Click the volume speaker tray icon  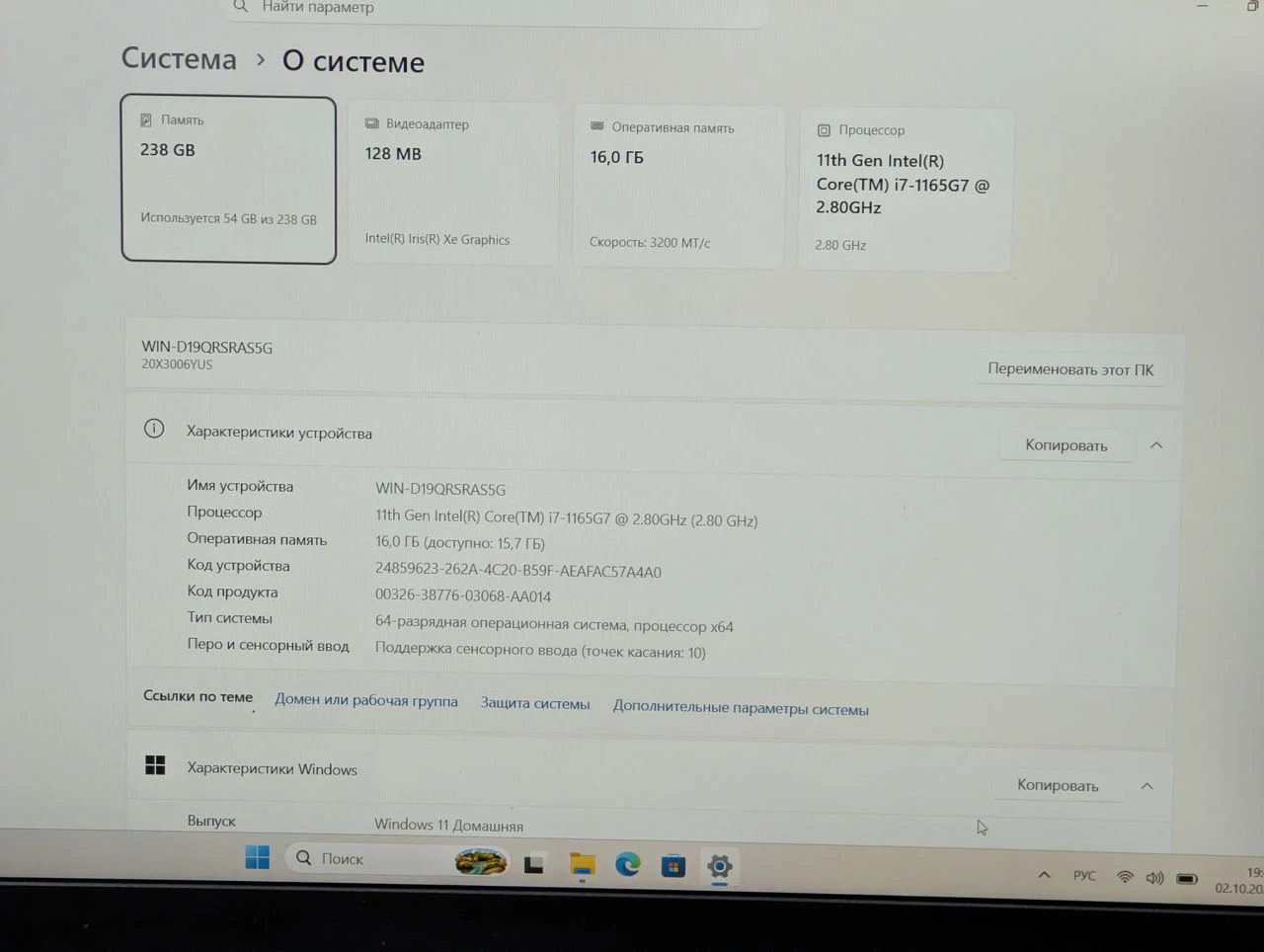point(1154,878)
